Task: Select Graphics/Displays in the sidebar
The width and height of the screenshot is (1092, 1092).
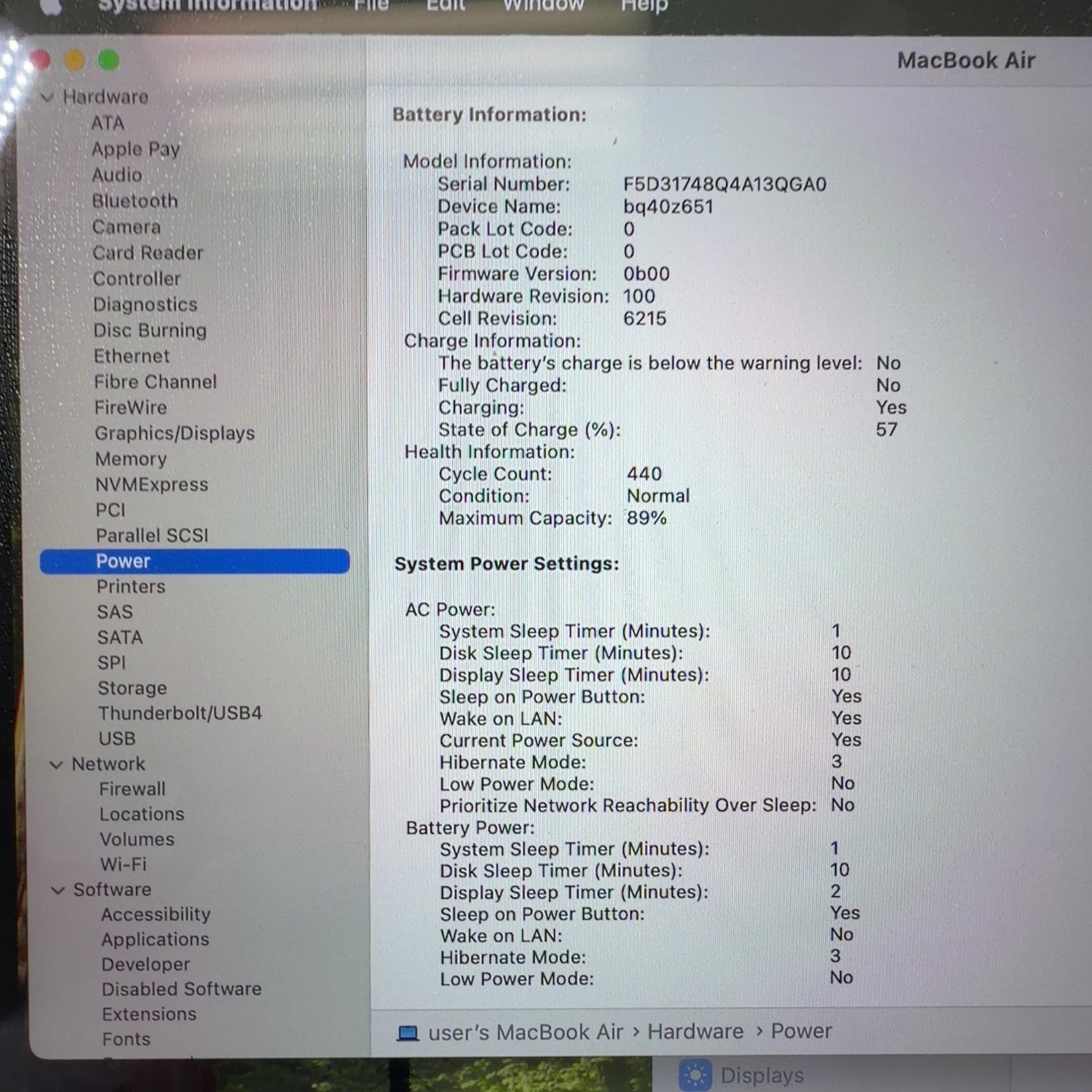Action: click(x=175, y=433)
